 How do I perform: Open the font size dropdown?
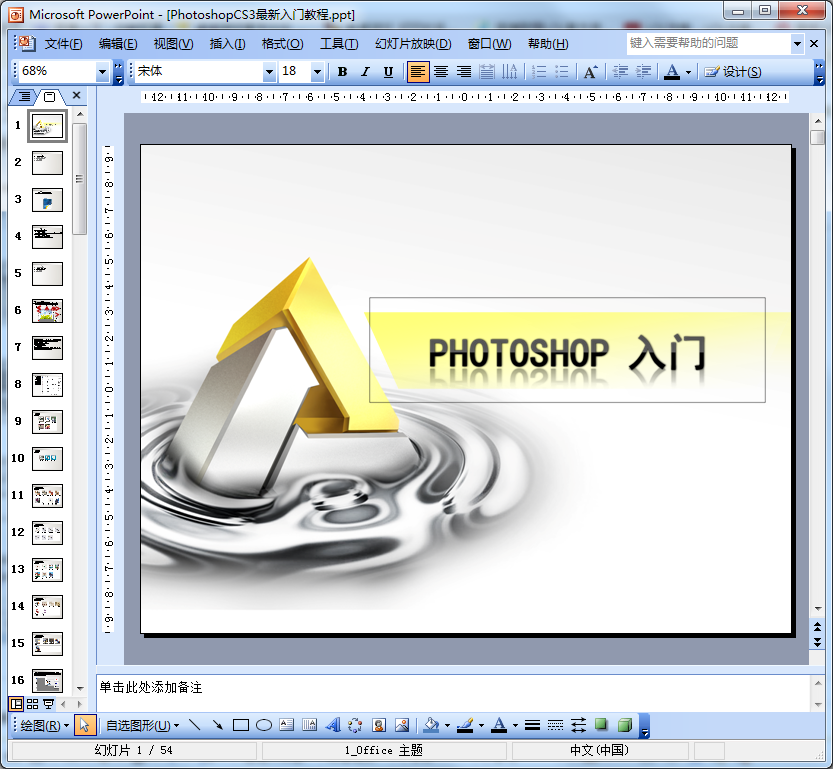click(x=317, y=71)
